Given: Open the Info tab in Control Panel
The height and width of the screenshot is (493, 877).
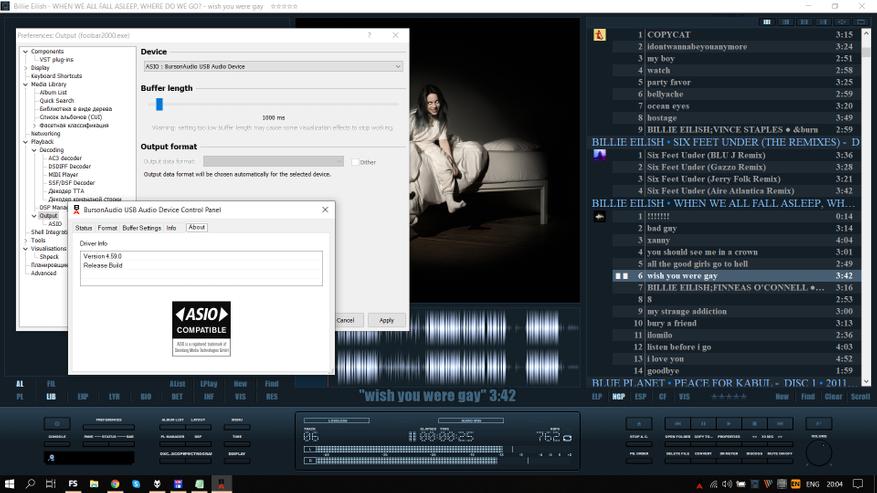Looking at the screenshot, I should 171,228.
